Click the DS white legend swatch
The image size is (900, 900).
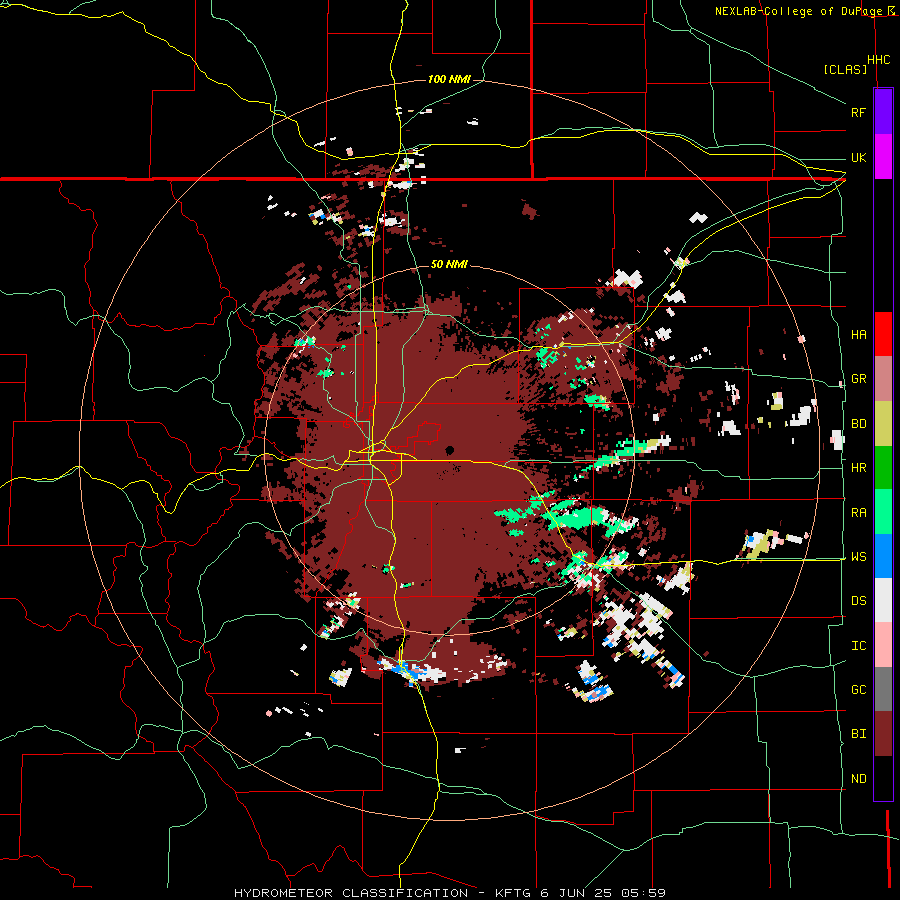883,600
